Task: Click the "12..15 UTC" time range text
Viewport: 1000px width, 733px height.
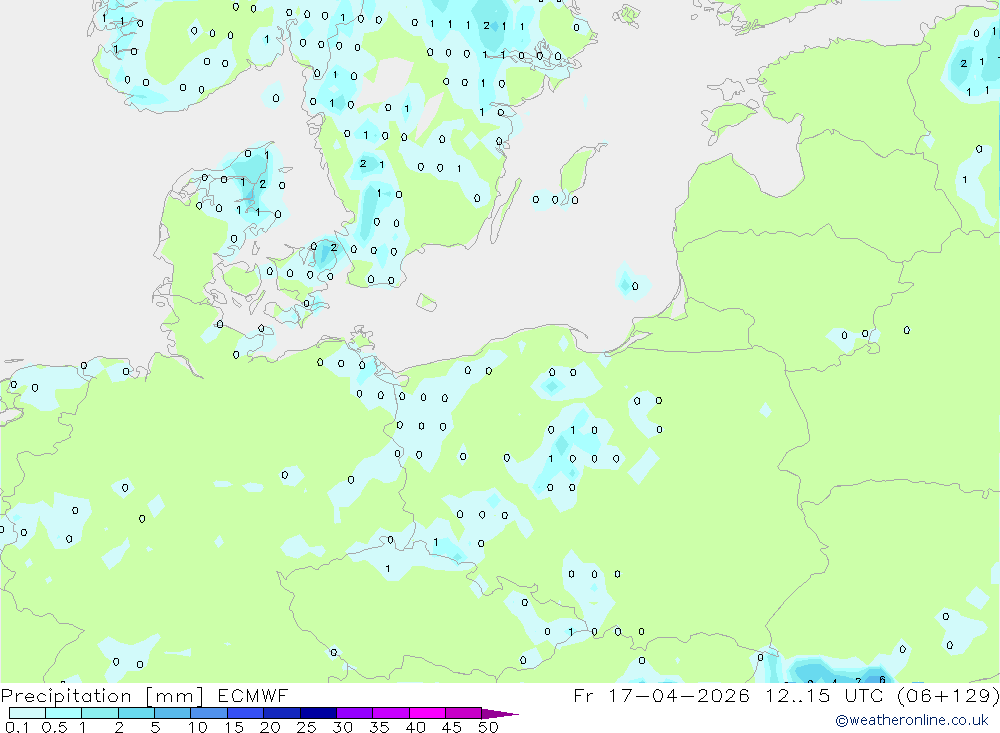Action: (824, 695)
